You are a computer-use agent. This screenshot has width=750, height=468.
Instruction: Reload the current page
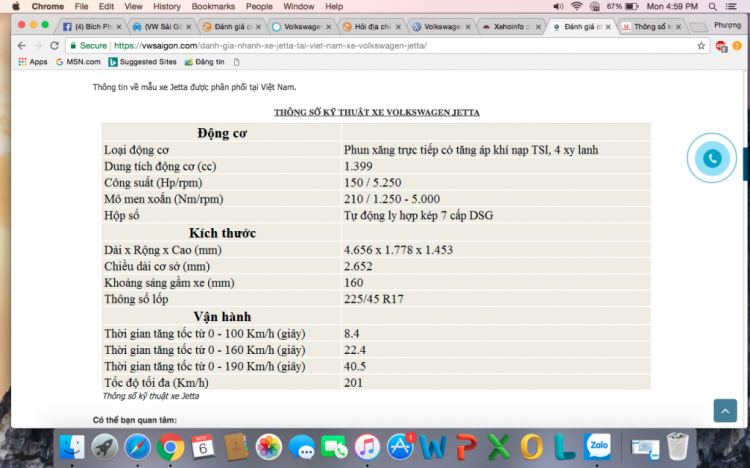55,46
